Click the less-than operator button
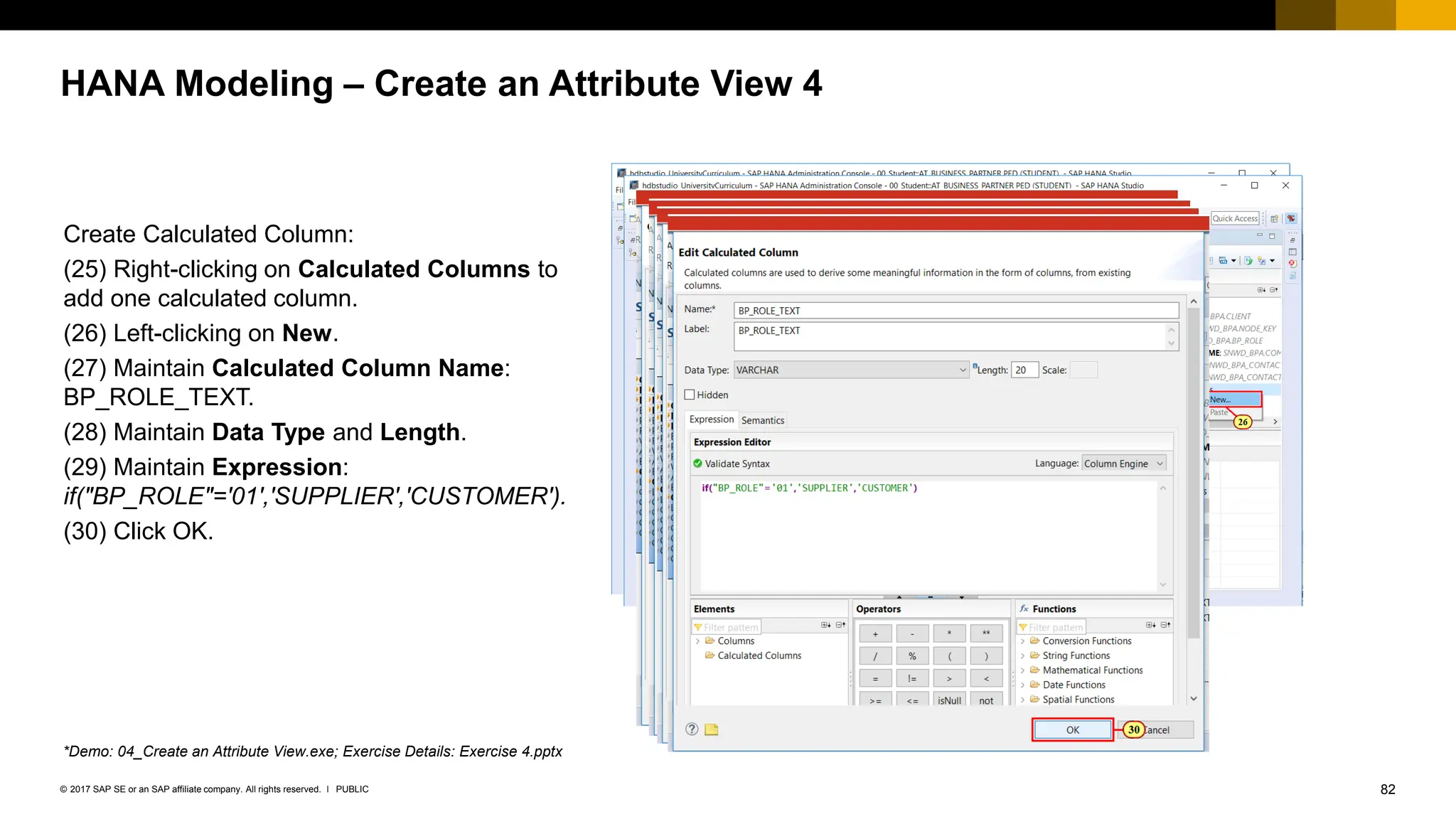1456x819 pixels. pyautogui.click(x=986, y=679)
